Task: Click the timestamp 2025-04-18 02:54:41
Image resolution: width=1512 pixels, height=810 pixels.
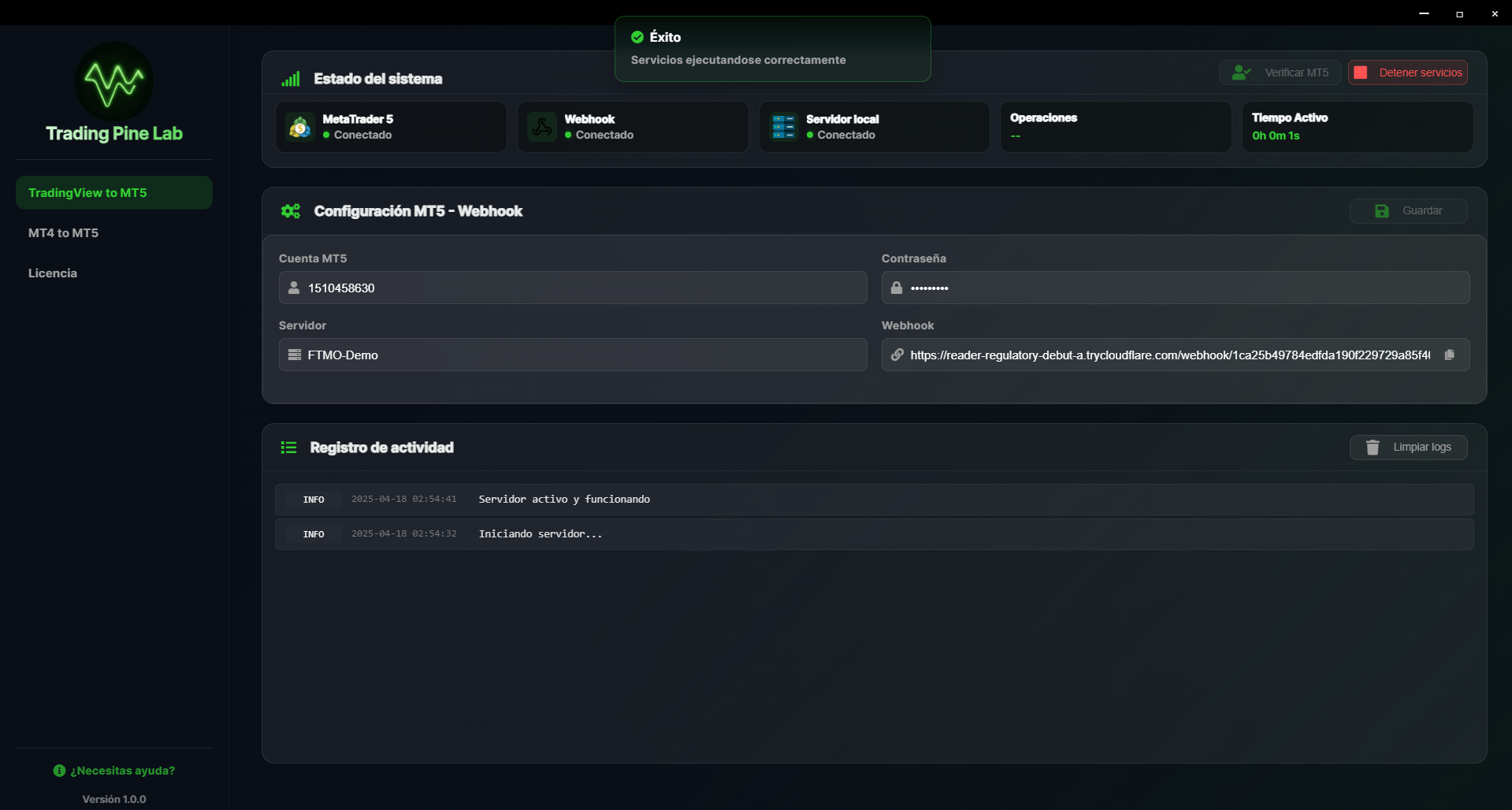Action: (x=404, y=500)
